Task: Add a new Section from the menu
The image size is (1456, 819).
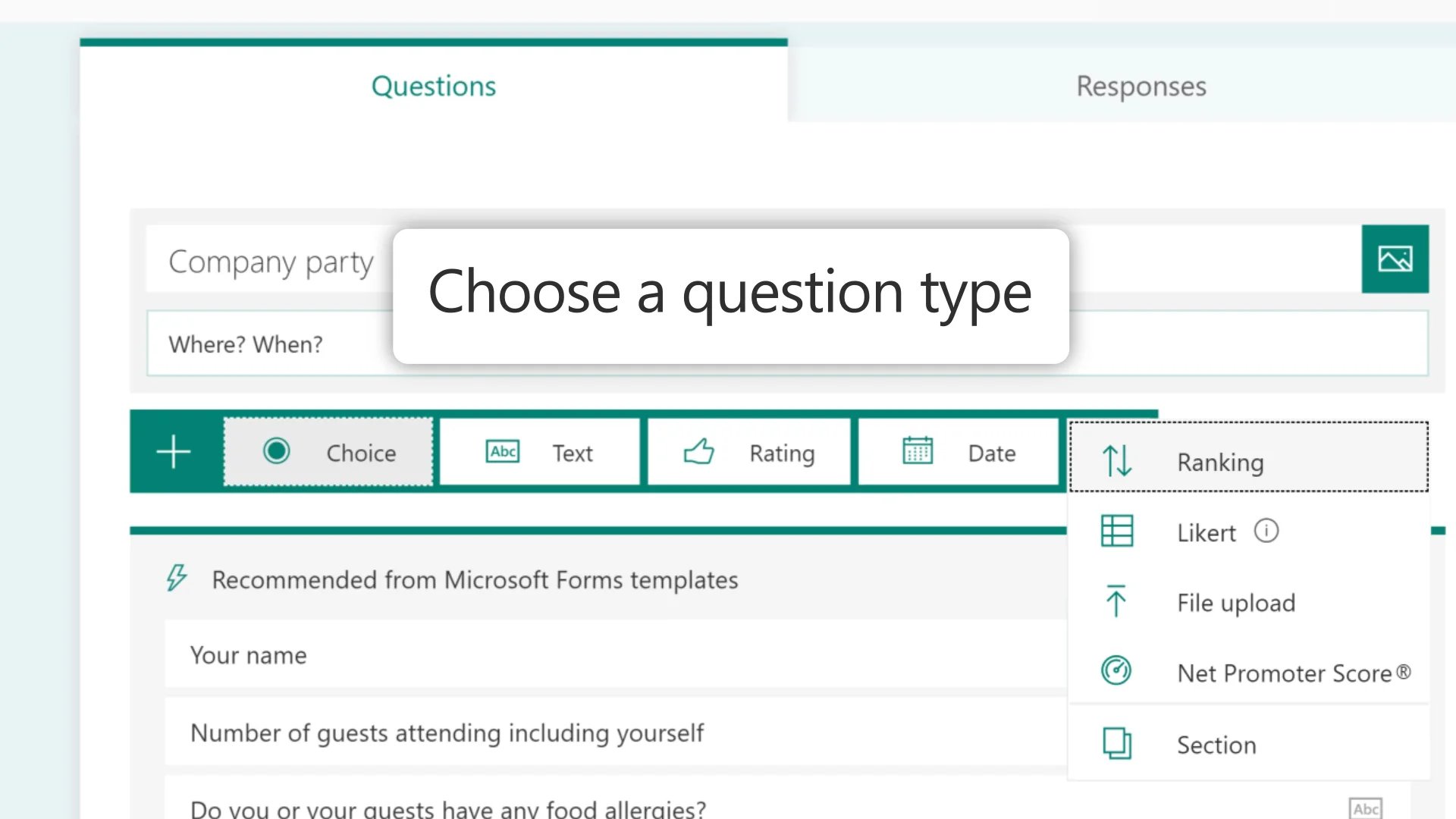Action: tap(1216, 744)
